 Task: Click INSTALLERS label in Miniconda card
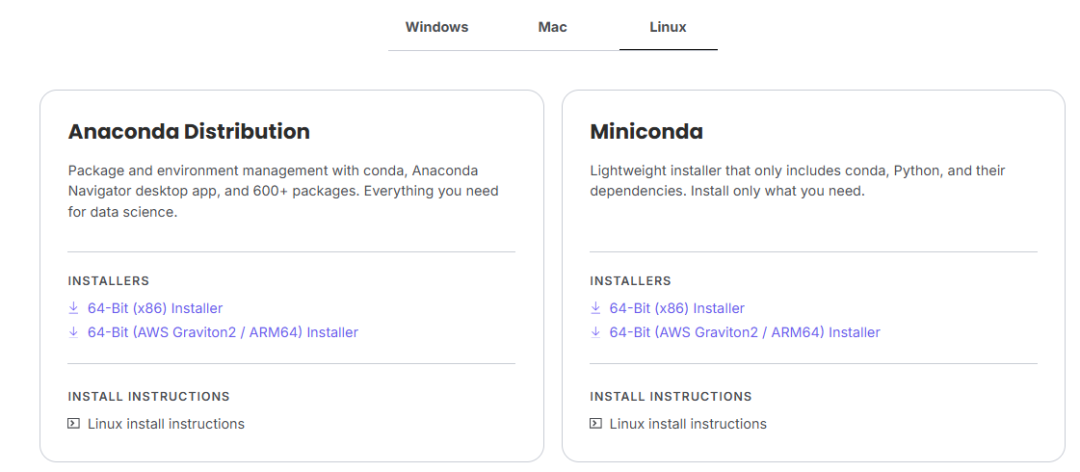coord(631,281)
